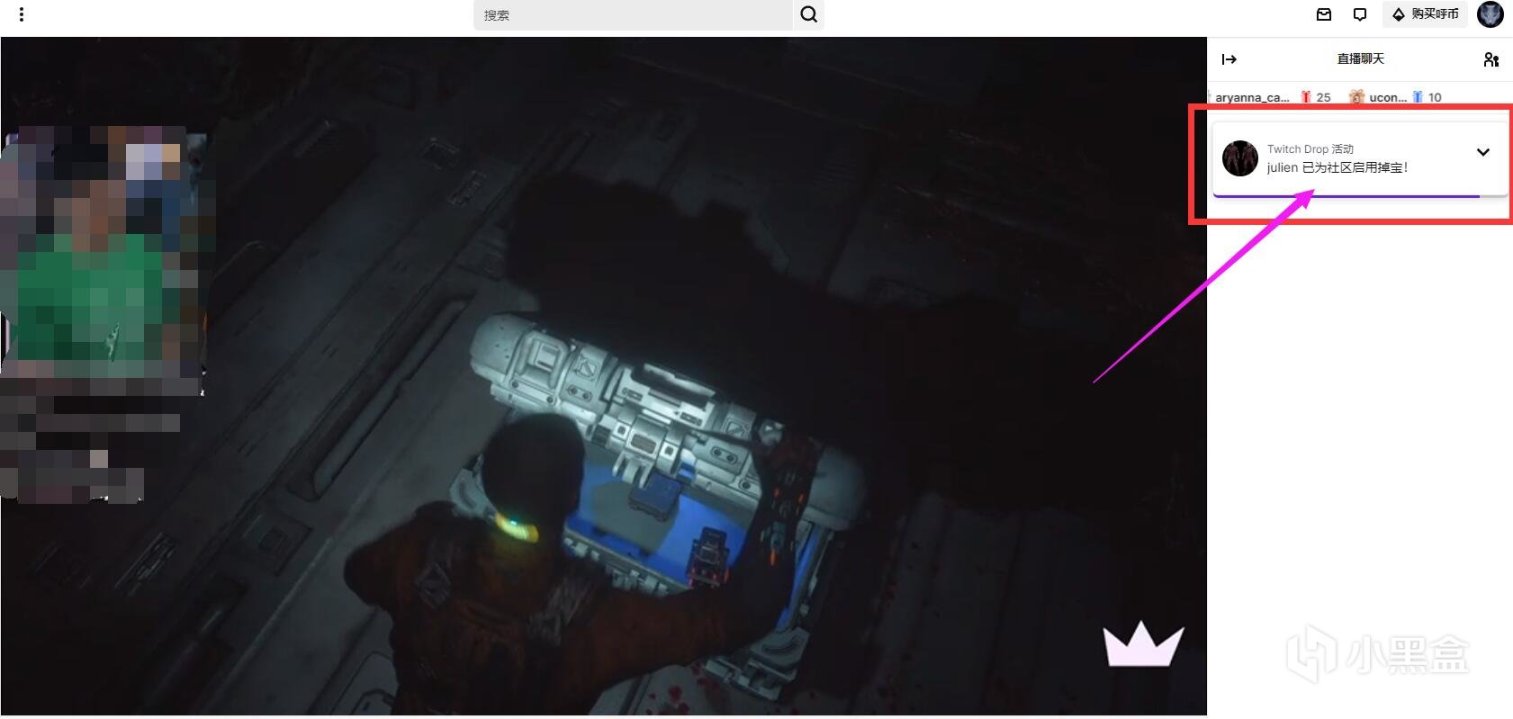Click the 直播聊天 chat header title

(x=1360, y=59)
